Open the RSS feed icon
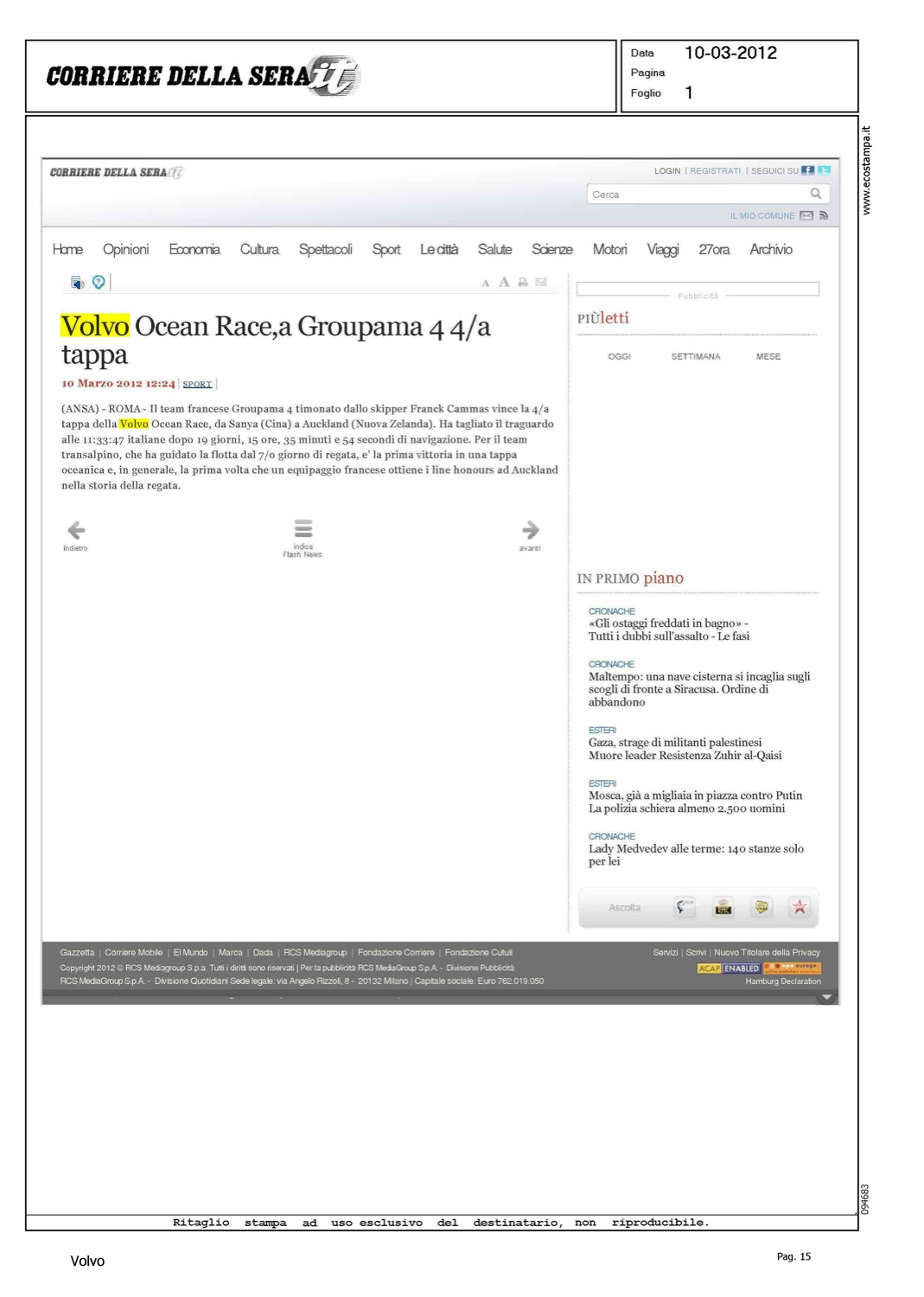Viewport: 924px width, 1297px height. coord(824,215)
